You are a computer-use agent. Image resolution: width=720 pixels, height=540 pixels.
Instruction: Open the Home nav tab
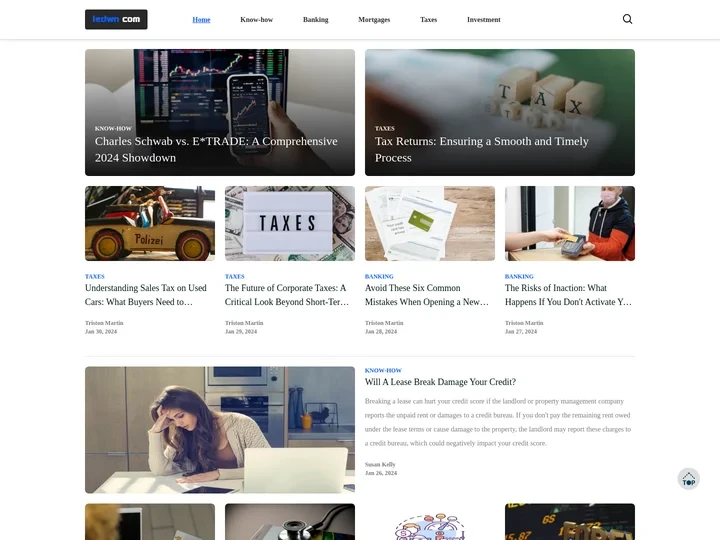coord(201,20)
